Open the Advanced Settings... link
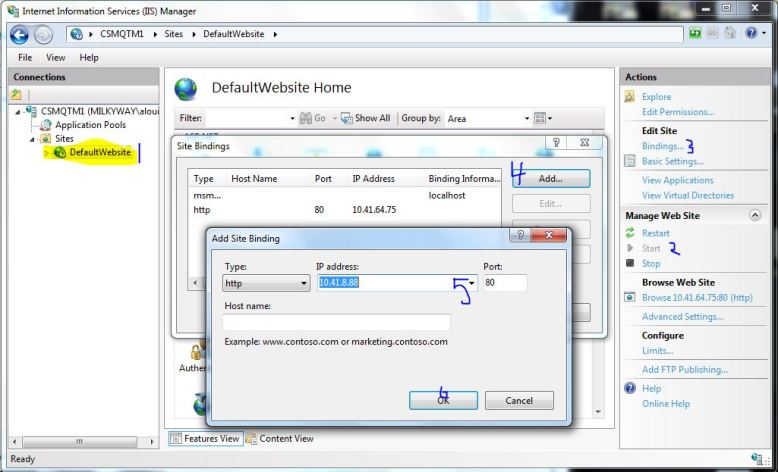The height and width of the screenshot is (472, 778). 682,317
